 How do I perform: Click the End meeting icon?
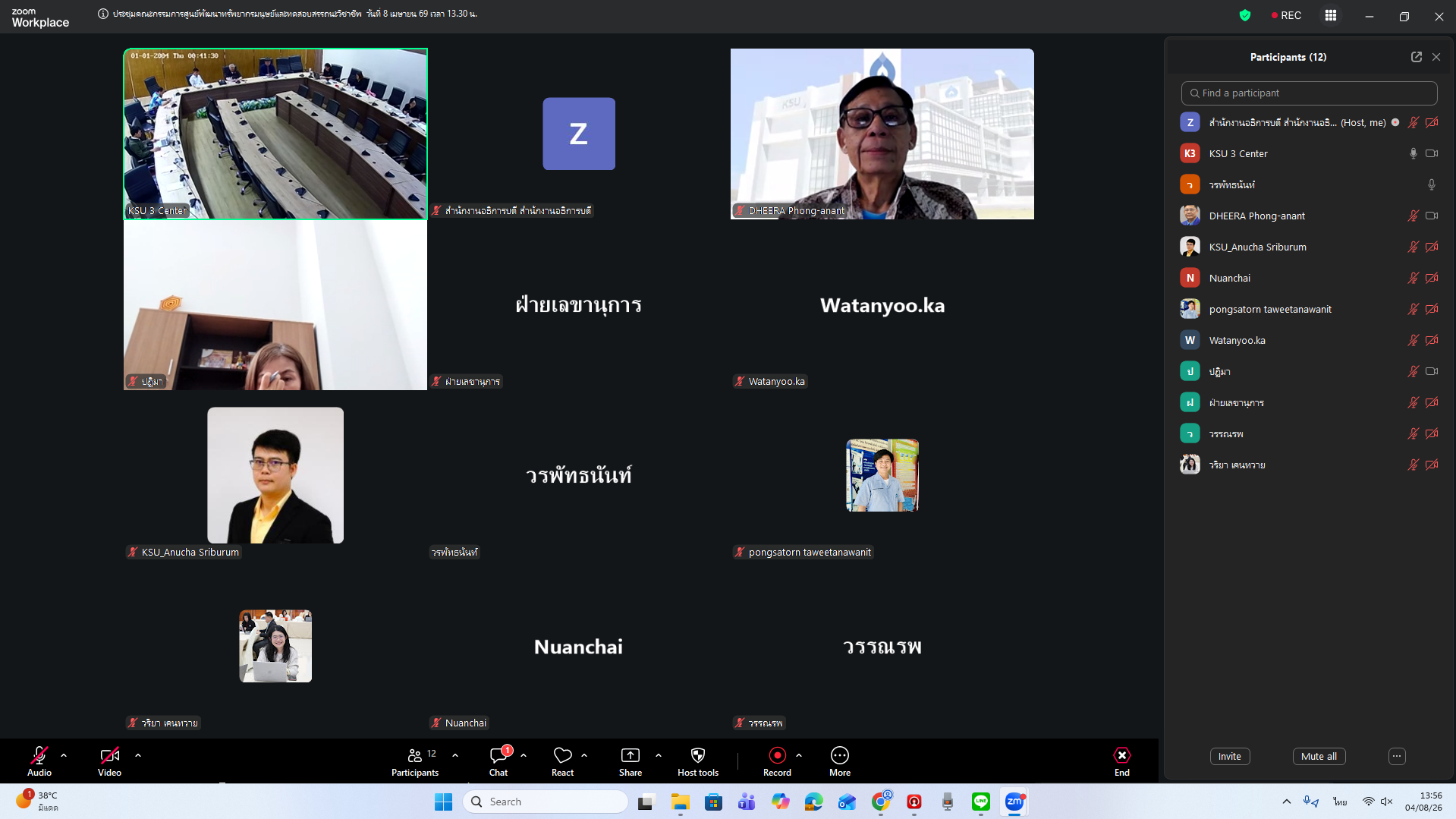tap(1121, 756)
